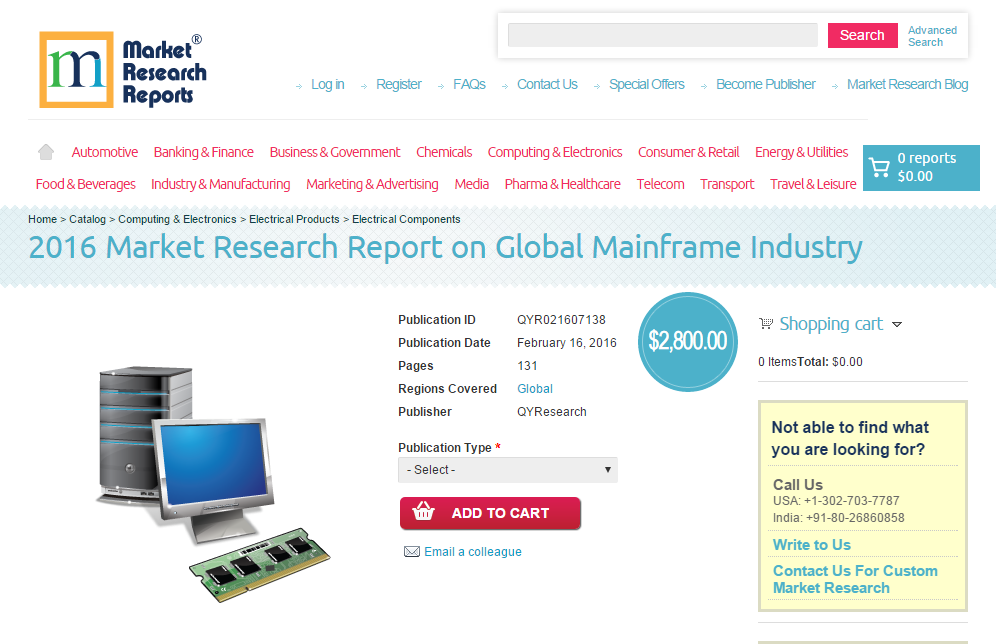Click the Search button
Screen dimensions: 996x644
[x=862, y=36]
